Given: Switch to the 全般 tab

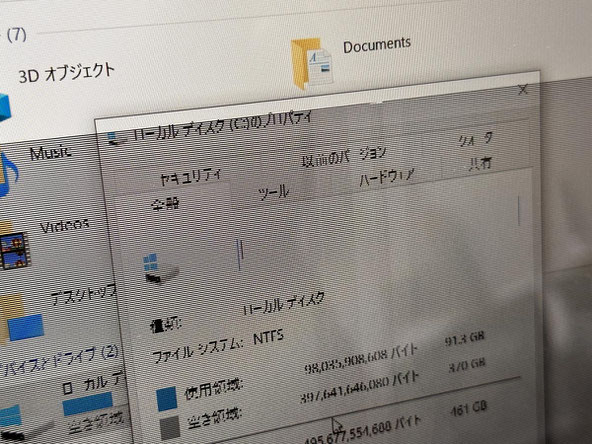Looking at the screenshot, I should pyautogui.click(x=165, y=204).
